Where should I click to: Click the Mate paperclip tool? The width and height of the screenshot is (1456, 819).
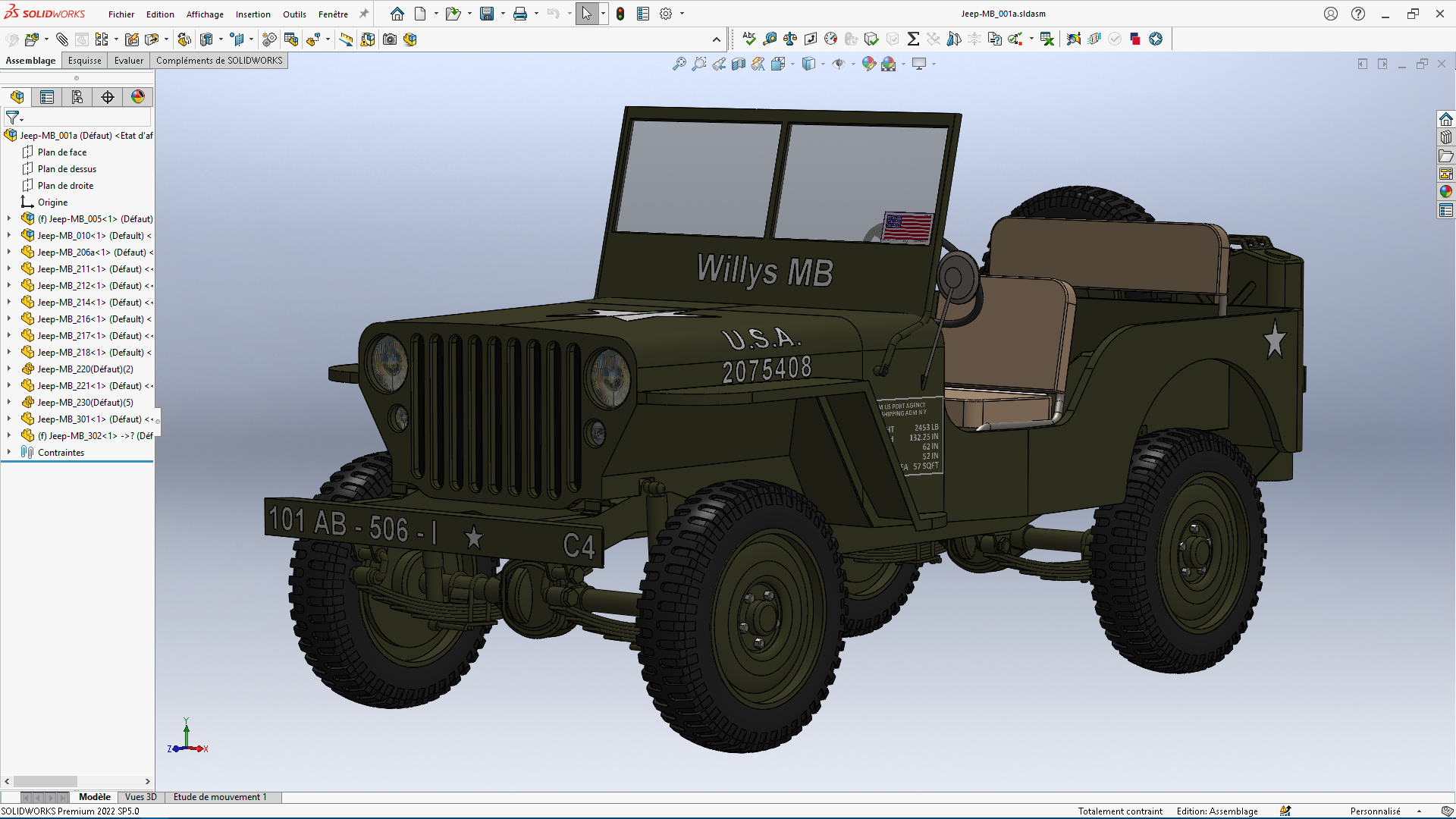(62, 39)
